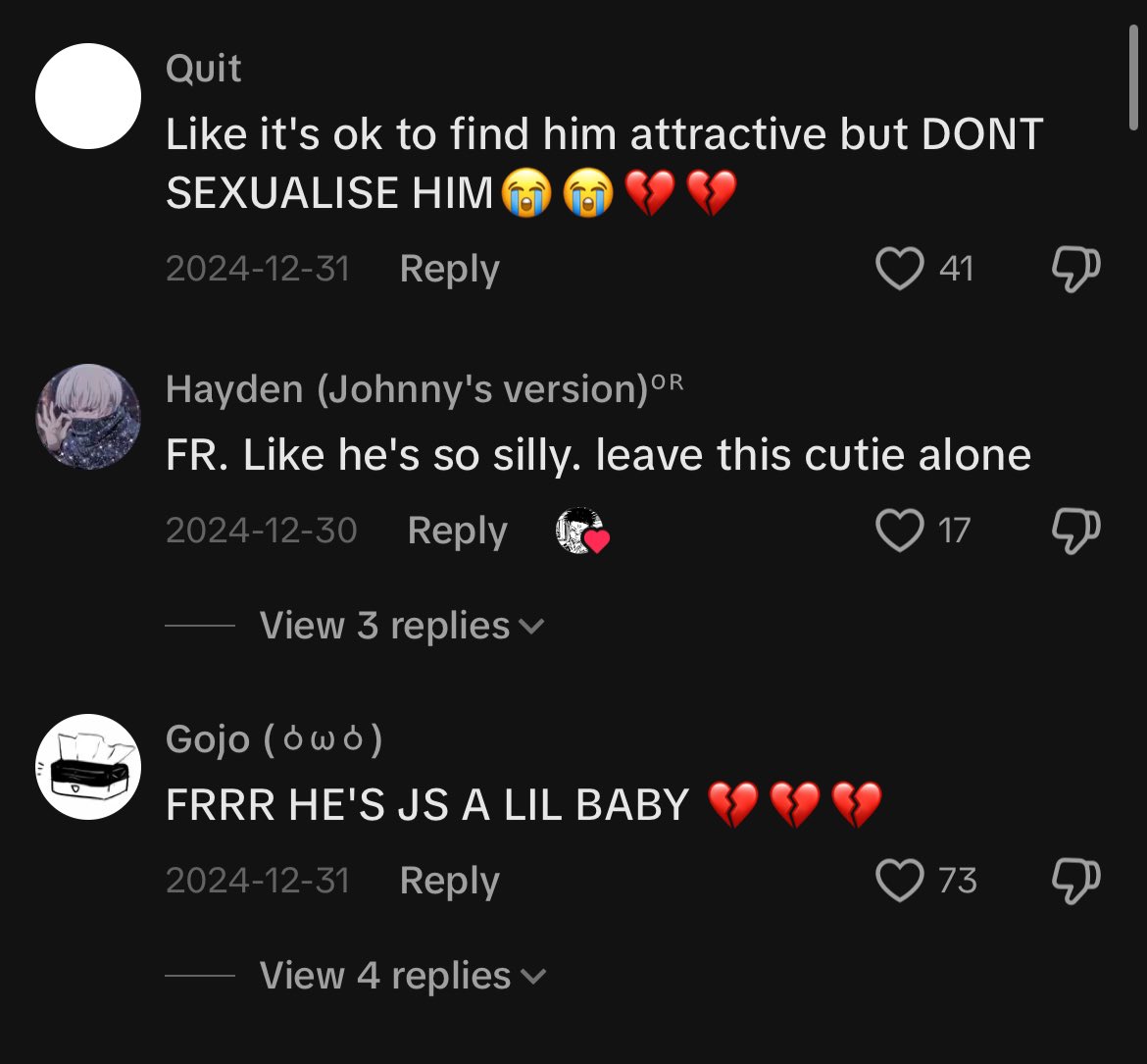Image resolution: width=1147 pixels, height=1064 pixels.
Task: Click the 73 like count on Gojo's comment
Action: point(958,881)
